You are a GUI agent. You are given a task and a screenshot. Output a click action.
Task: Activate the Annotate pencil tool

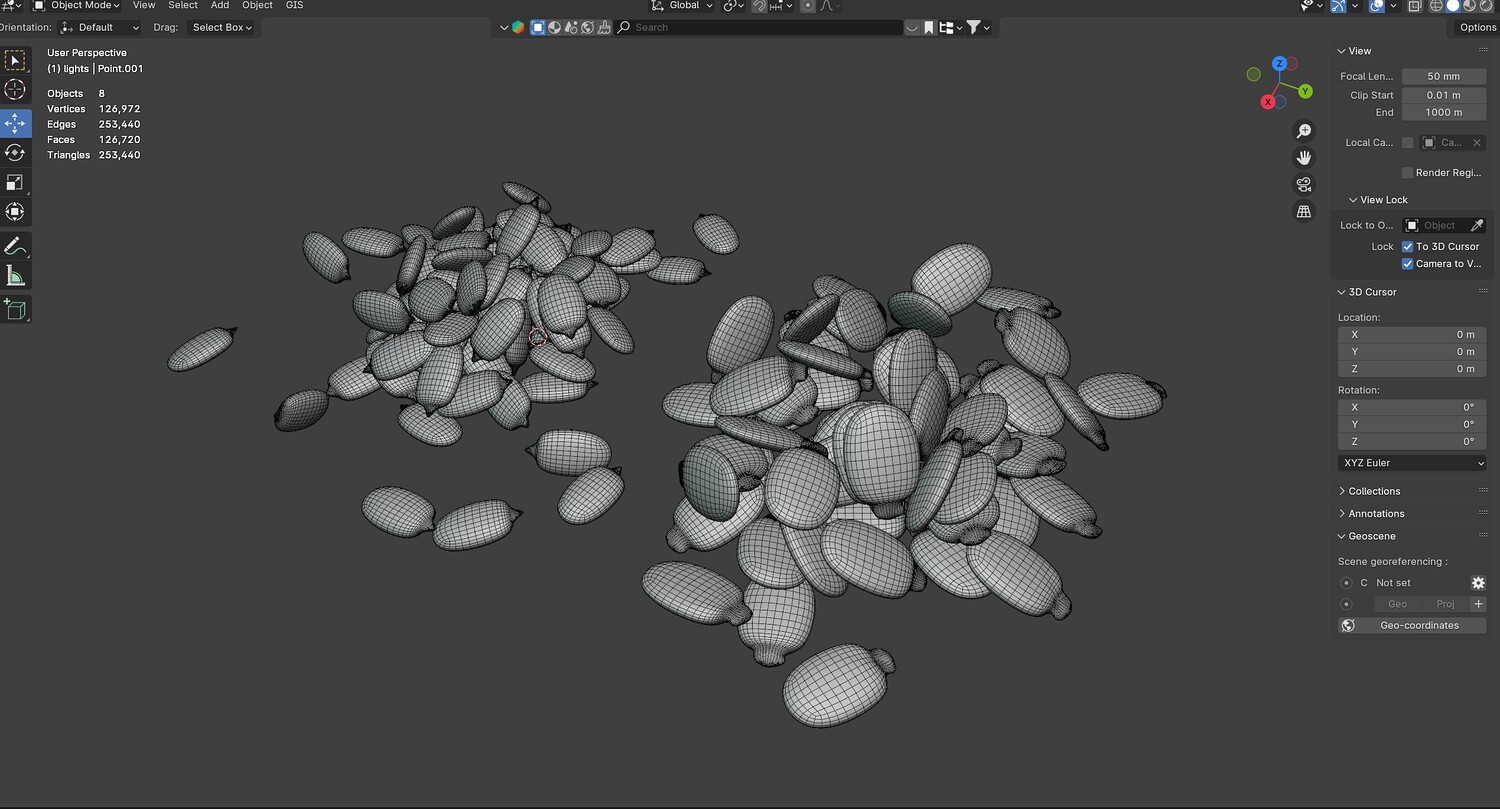pyautogui.click(x=15, y=246)
